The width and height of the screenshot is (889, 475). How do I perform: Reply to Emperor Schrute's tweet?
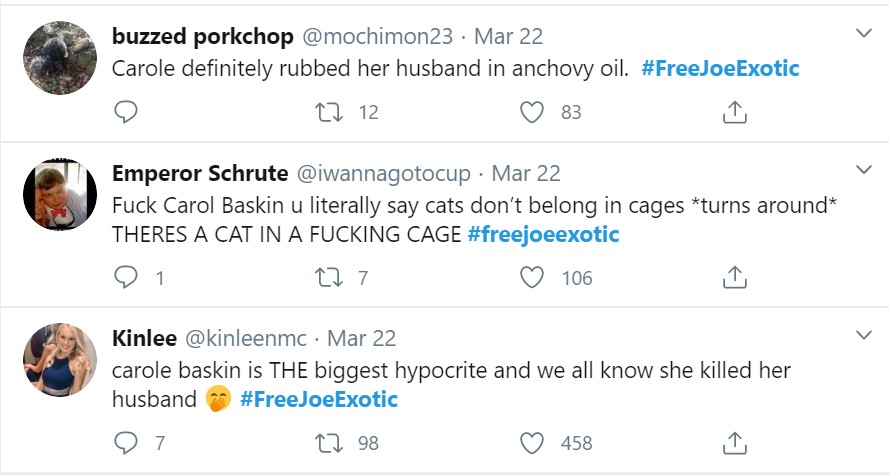pyautogui.click(x=125, y=277)
